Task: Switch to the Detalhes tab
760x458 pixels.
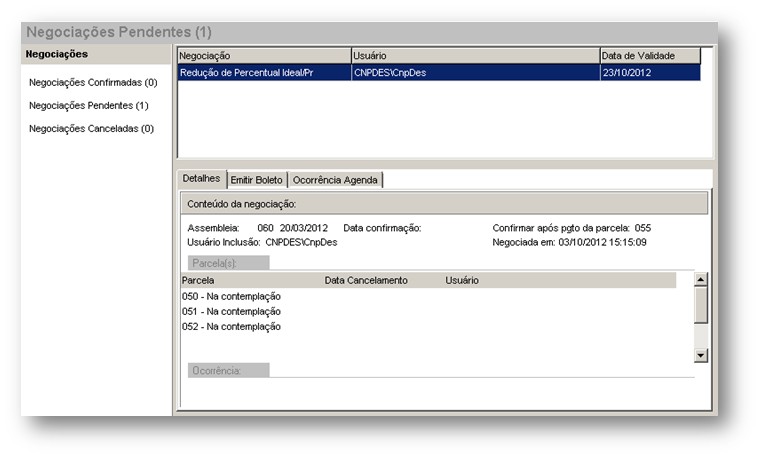Action: 201,178
